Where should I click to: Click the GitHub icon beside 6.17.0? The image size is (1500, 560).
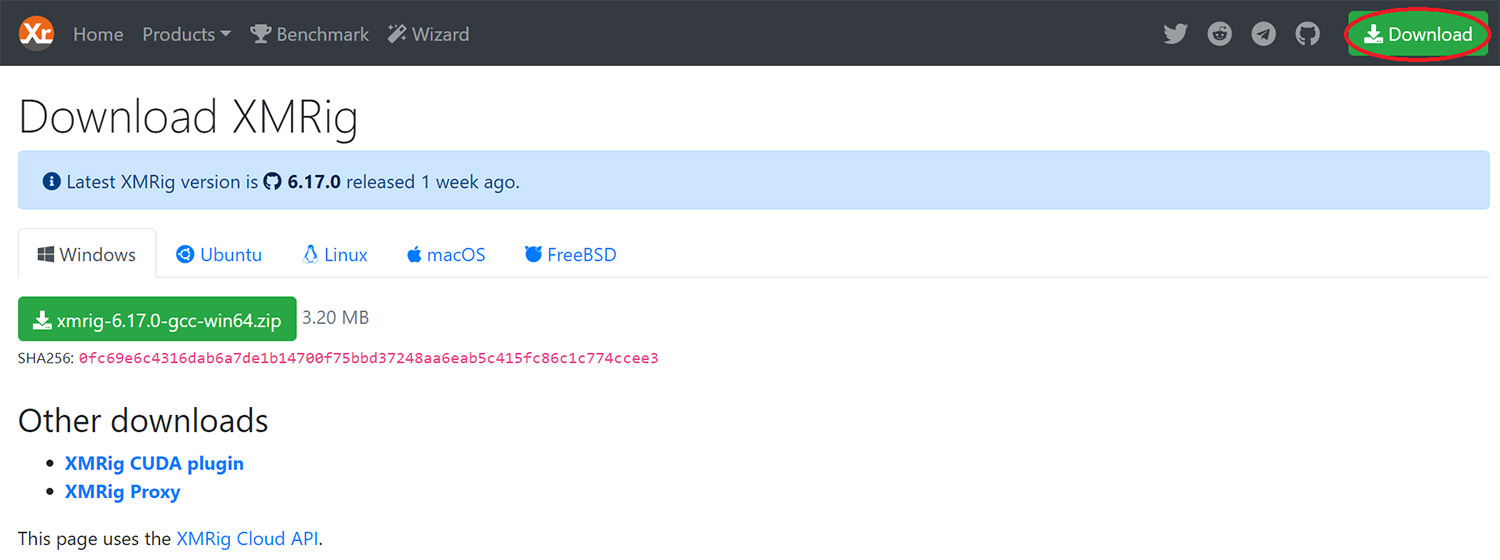coord(273,182)
